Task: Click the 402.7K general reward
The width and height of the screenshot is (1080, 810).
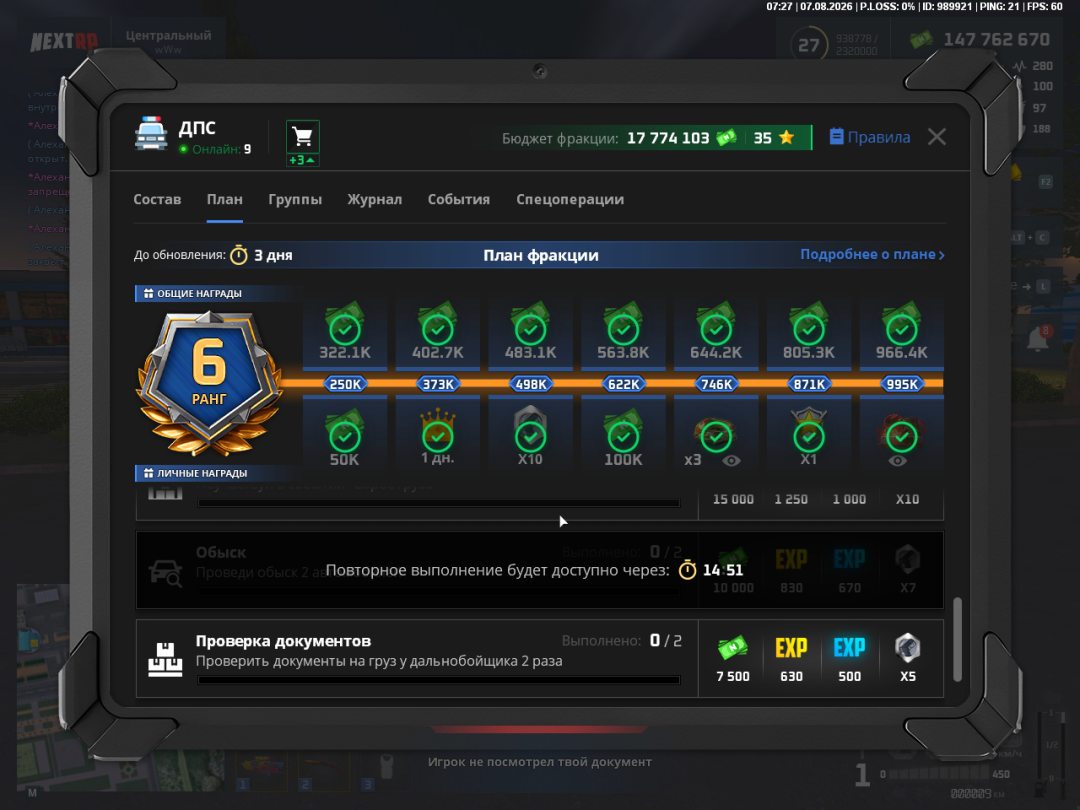Action: coord(438,331)
